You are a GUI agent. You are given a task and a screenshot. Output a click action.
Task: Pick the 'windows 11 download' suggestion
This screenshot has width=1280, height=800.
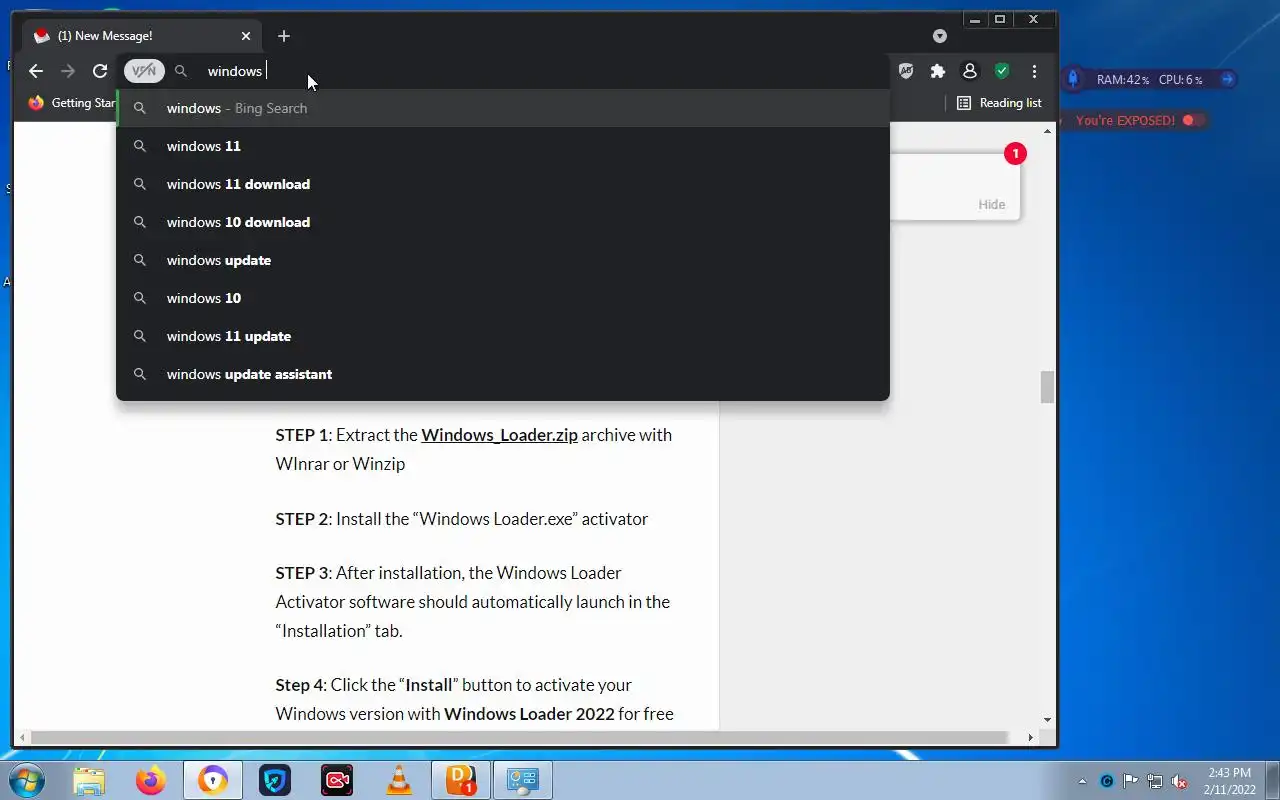point(503,184)
